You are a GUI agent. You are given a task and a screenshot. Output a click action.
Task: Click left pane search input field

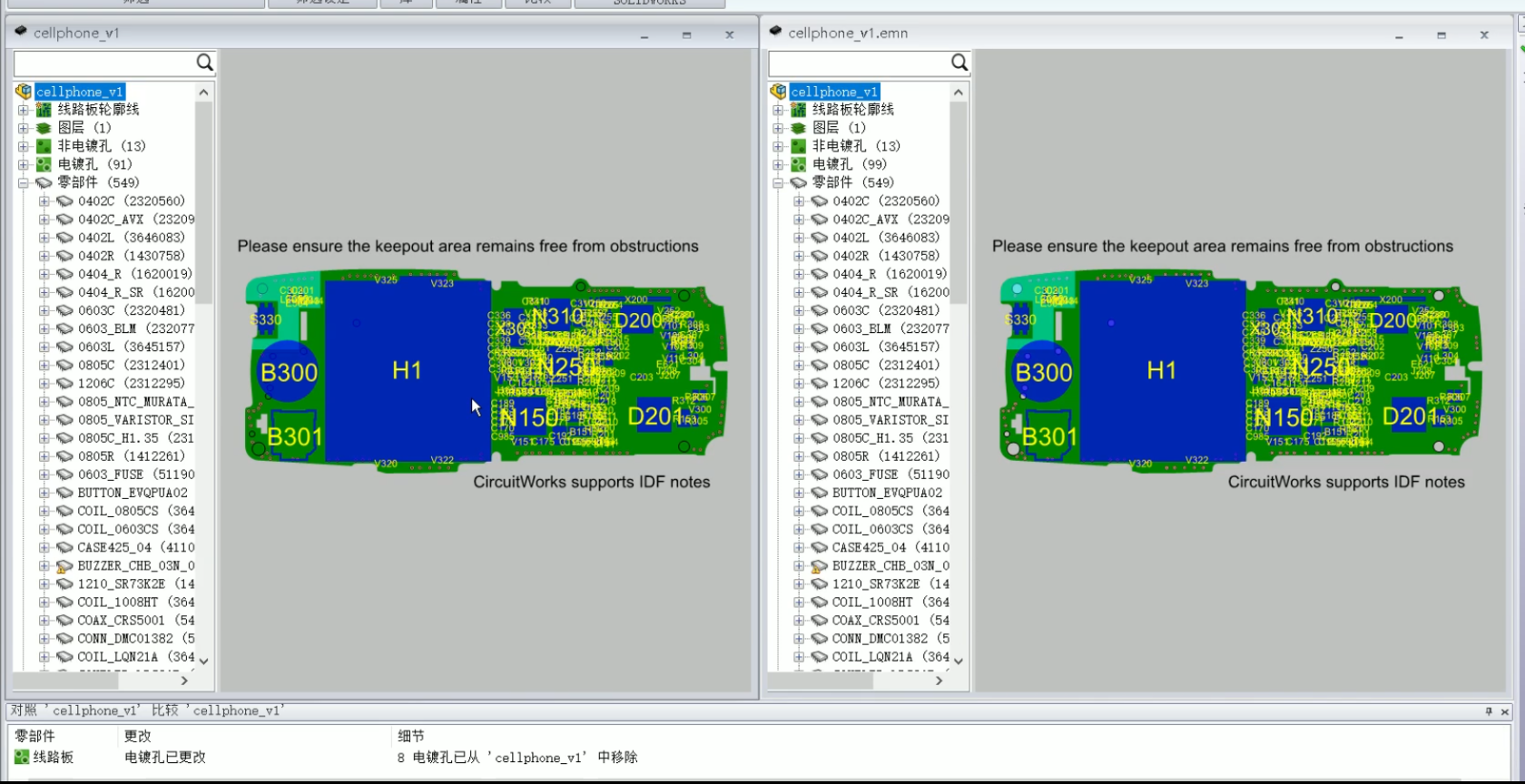coord(103,63)
